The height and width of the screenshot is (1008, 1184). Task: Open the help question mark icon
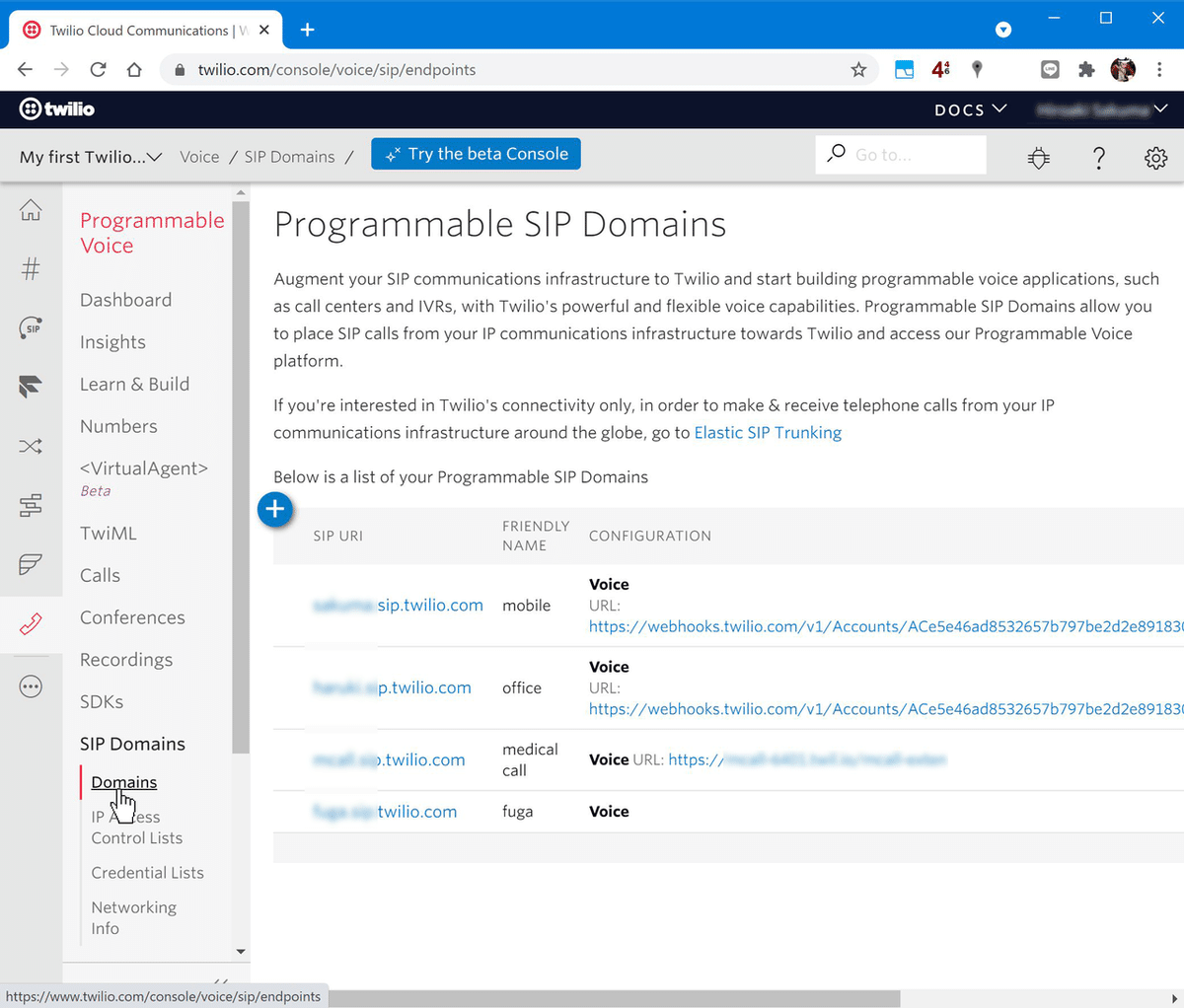tap(1098, 157)
